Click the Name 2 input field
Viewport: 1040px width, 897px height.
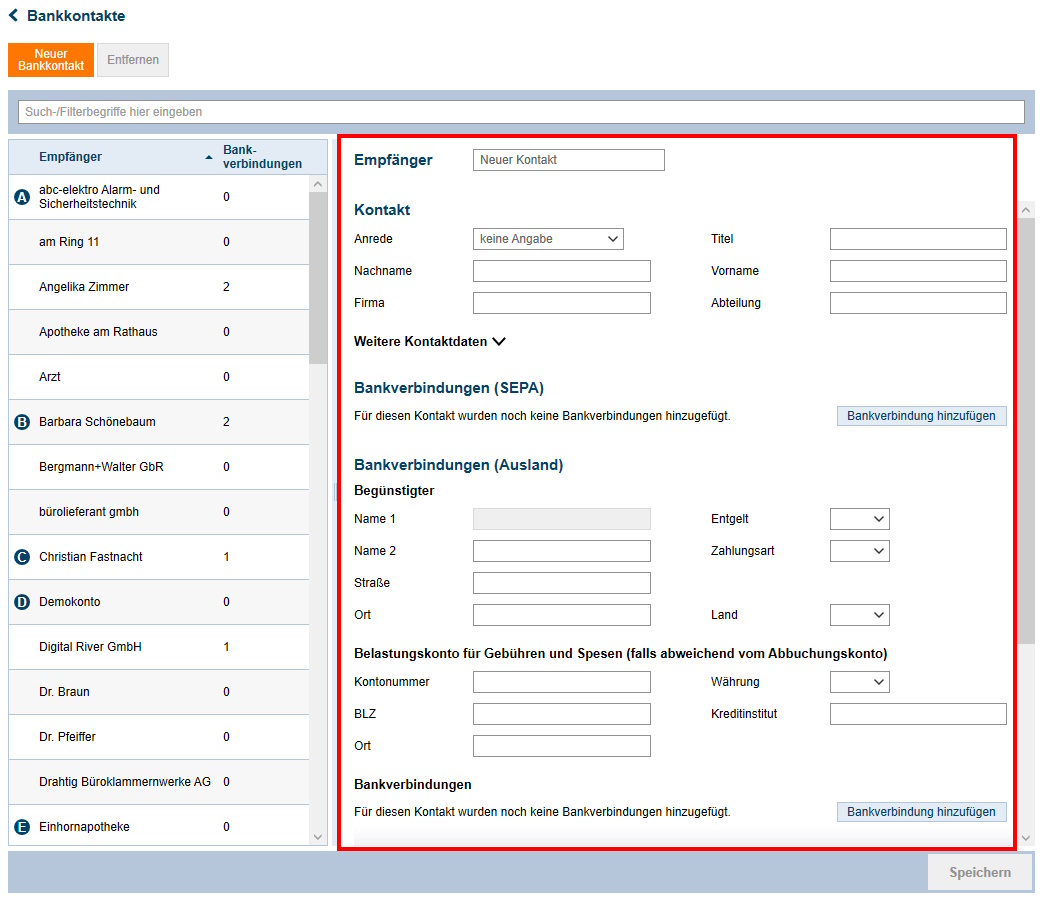pyautogui.click(x=562, y=551)
